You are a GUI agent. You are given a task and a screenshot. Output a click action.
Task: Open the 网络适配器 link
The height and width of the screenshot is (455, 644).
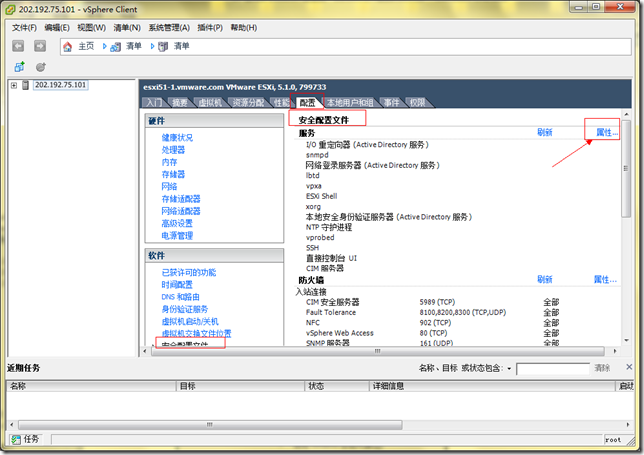tap(181, 211)
